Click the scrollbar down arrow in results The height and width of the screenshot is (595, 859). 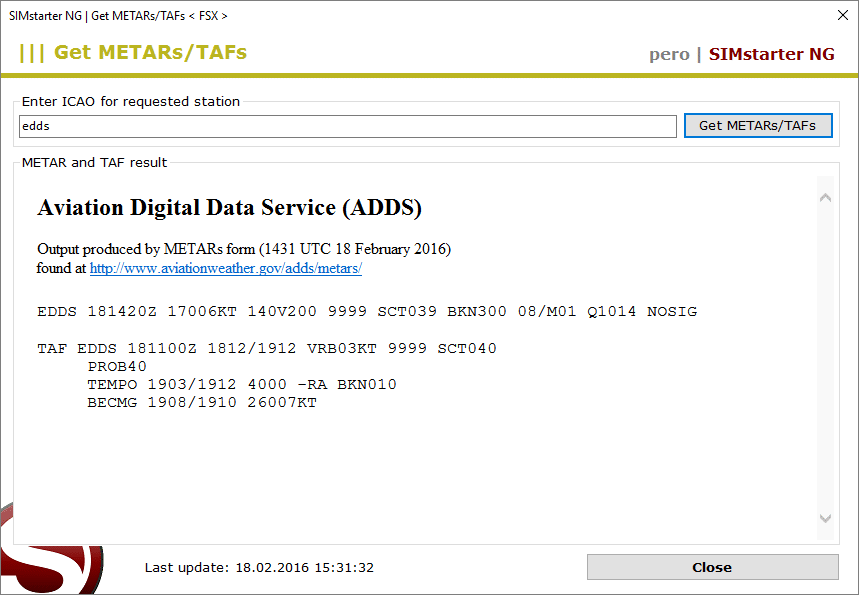tap(825, 518)
